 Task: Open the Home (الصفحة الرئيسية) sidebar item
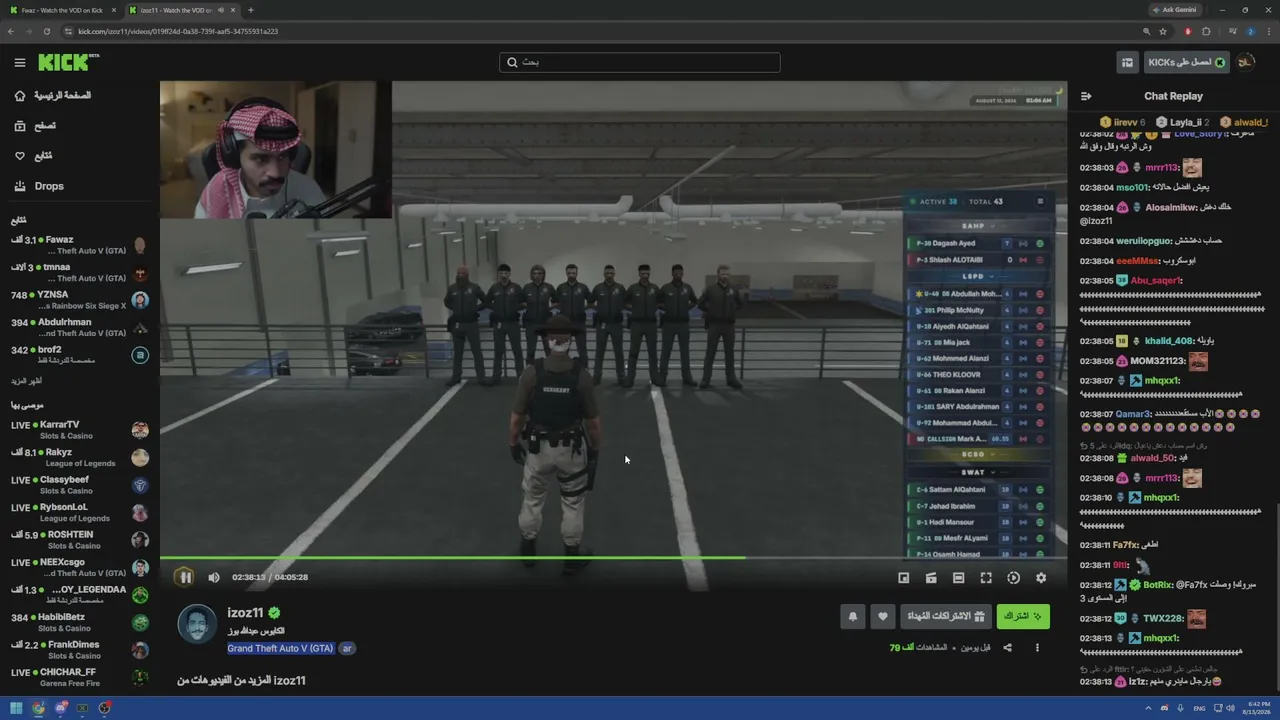[51, 96]
